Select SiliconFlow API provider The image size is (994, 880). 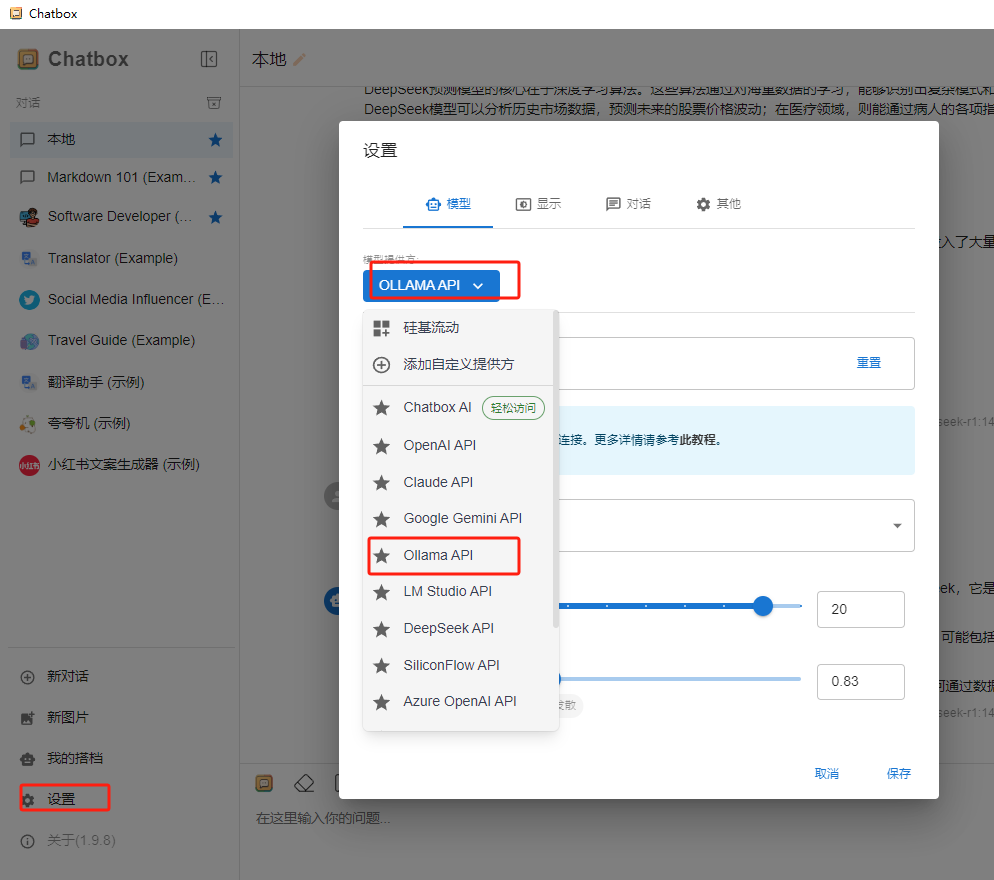coord(458,665)
